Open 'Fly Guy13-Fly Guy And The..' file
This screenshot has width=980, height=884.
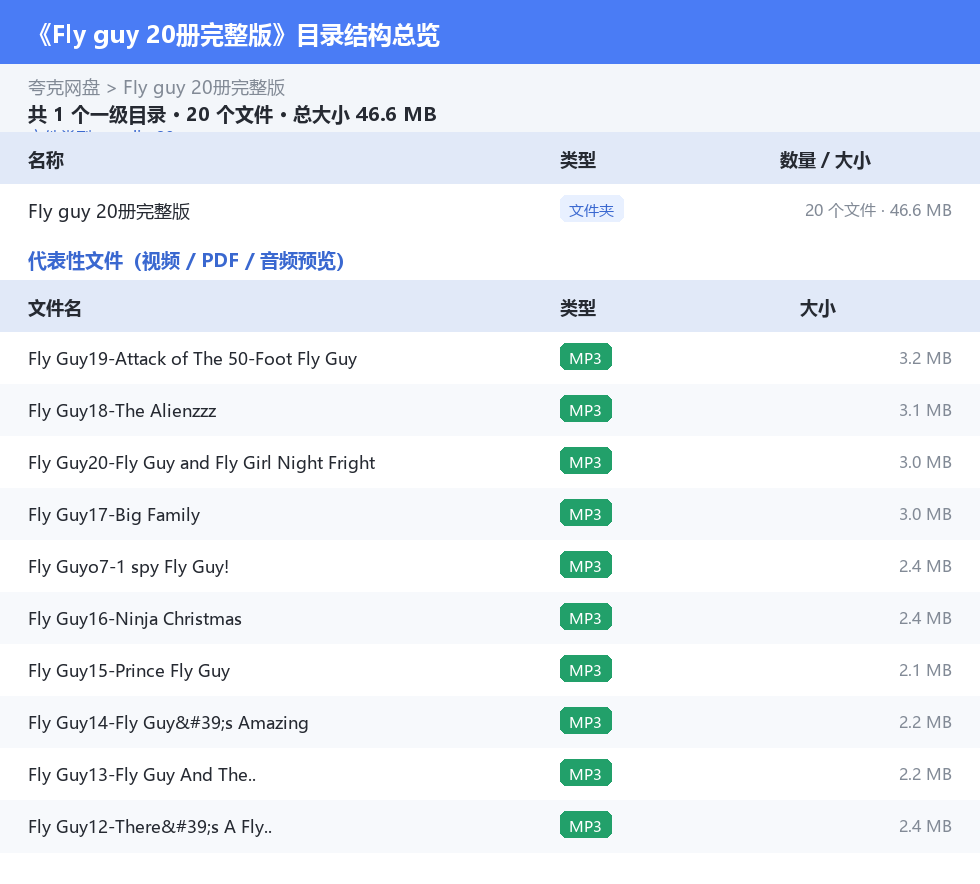pyautogui.click(x=142, y=774)
